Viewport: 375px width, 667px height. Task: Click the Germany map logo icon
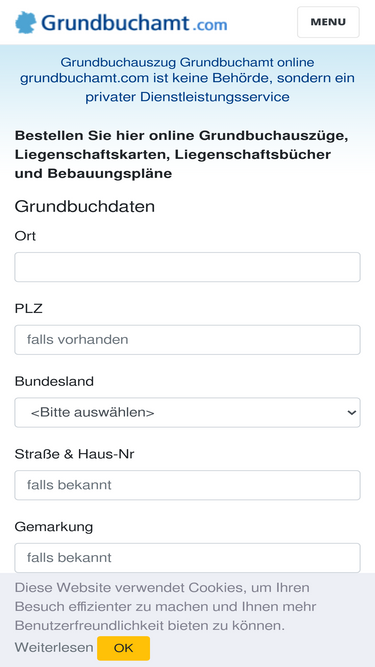click(26, 23)
